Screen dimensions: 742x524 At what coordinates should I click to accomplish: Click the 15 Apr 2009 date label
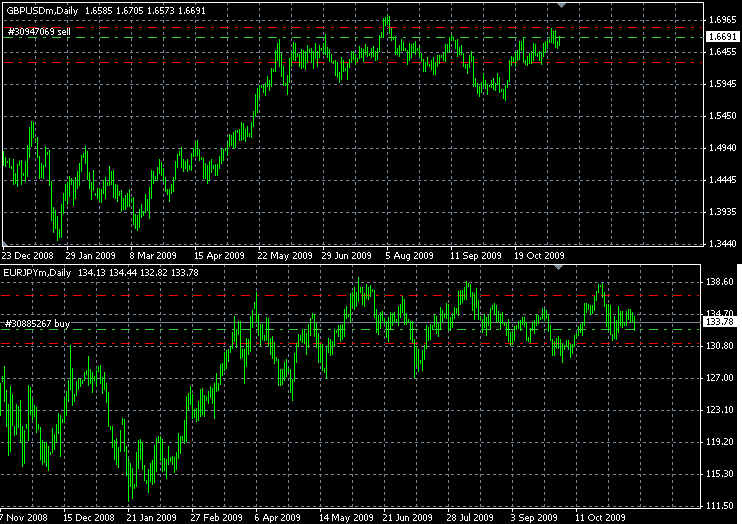click(219, 256)
